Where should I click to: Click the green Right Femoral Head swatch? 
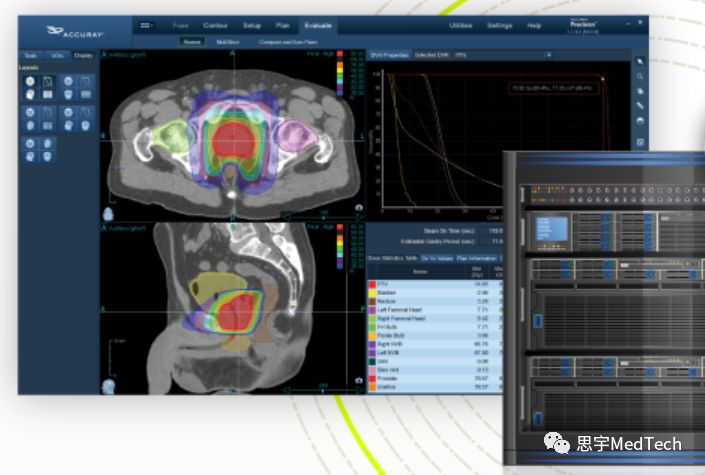372,318
